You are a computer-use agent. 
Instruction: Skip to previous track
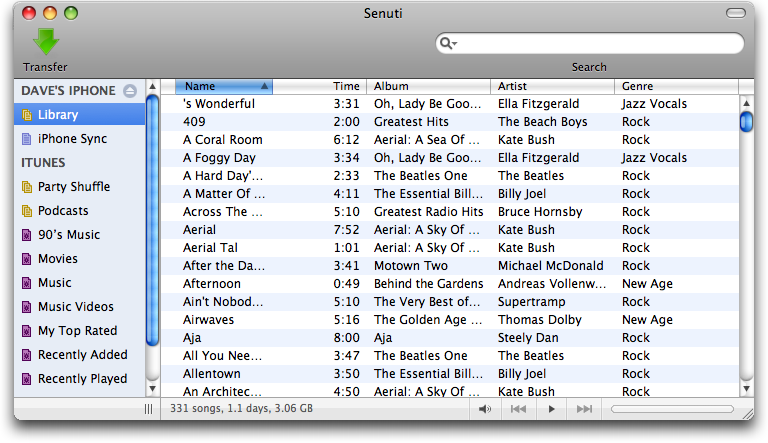[518, 409]
